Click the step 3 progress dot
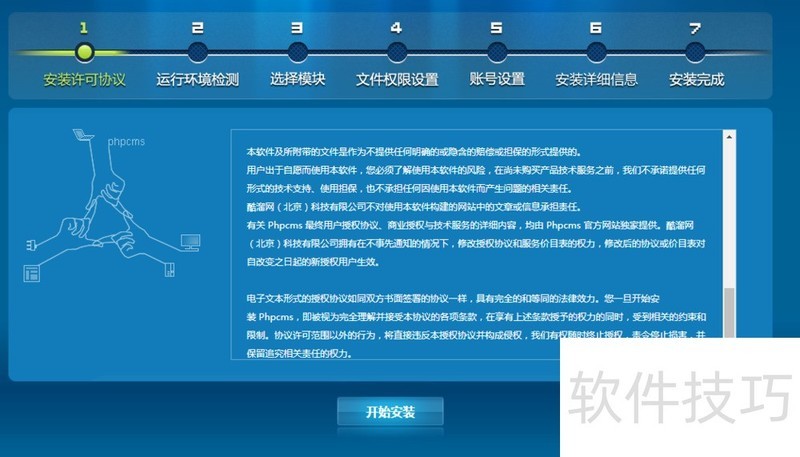800x457 pixels. (x=297, y=52)
